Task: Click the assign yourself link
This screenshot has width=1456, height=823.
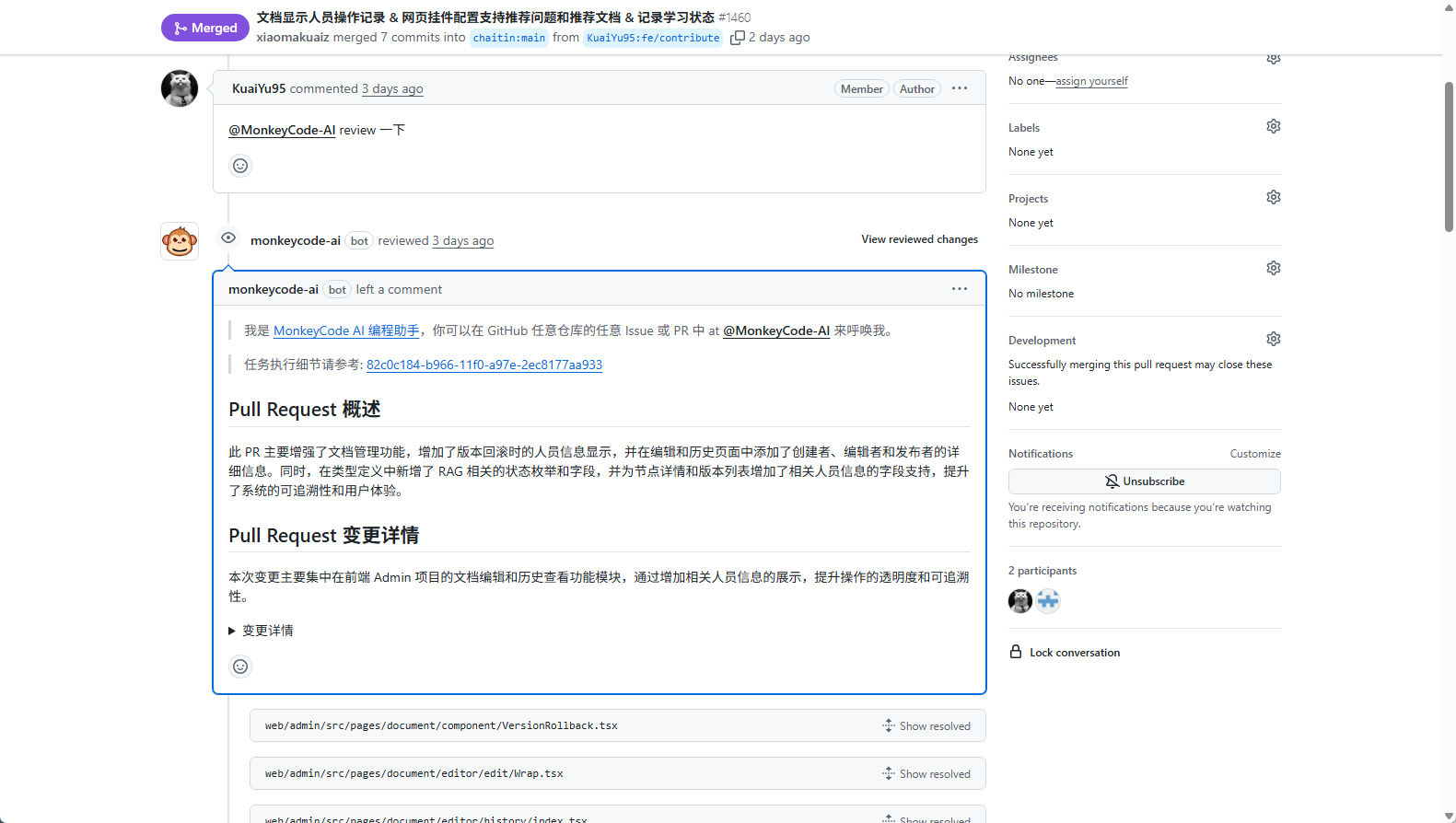Action: pos(1091,81)
